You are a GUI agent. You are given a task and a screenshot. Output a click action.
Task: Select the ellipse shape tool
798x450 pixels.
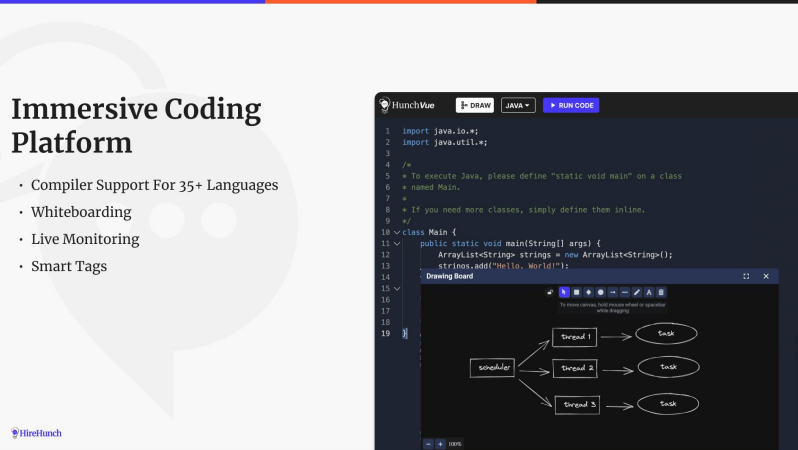pos(601,292)
